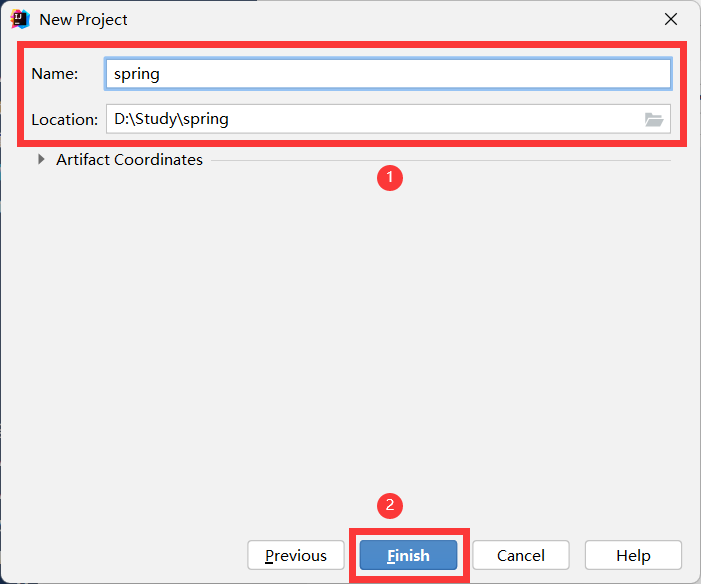The image size is (701, 584).
Task: Click the "New Project" title text
Action: (83, 20)
